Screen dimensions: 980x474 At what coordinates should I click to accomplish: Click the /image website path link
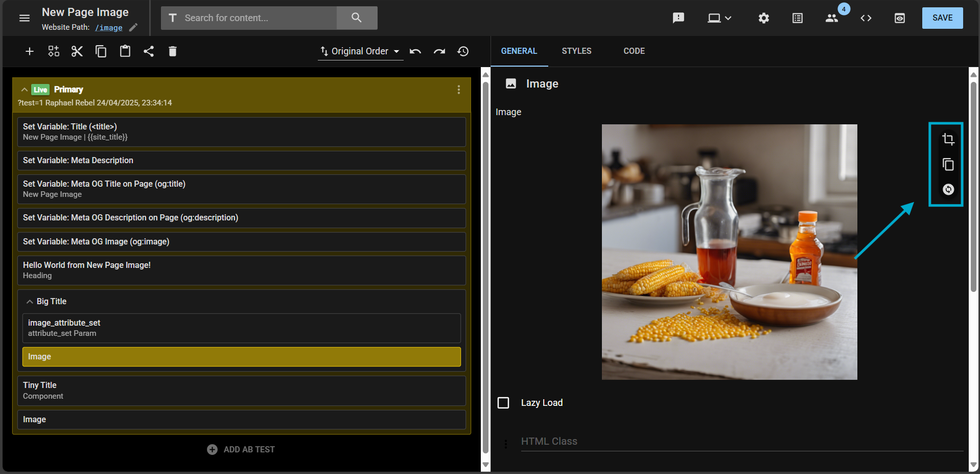tap(109, 28)
